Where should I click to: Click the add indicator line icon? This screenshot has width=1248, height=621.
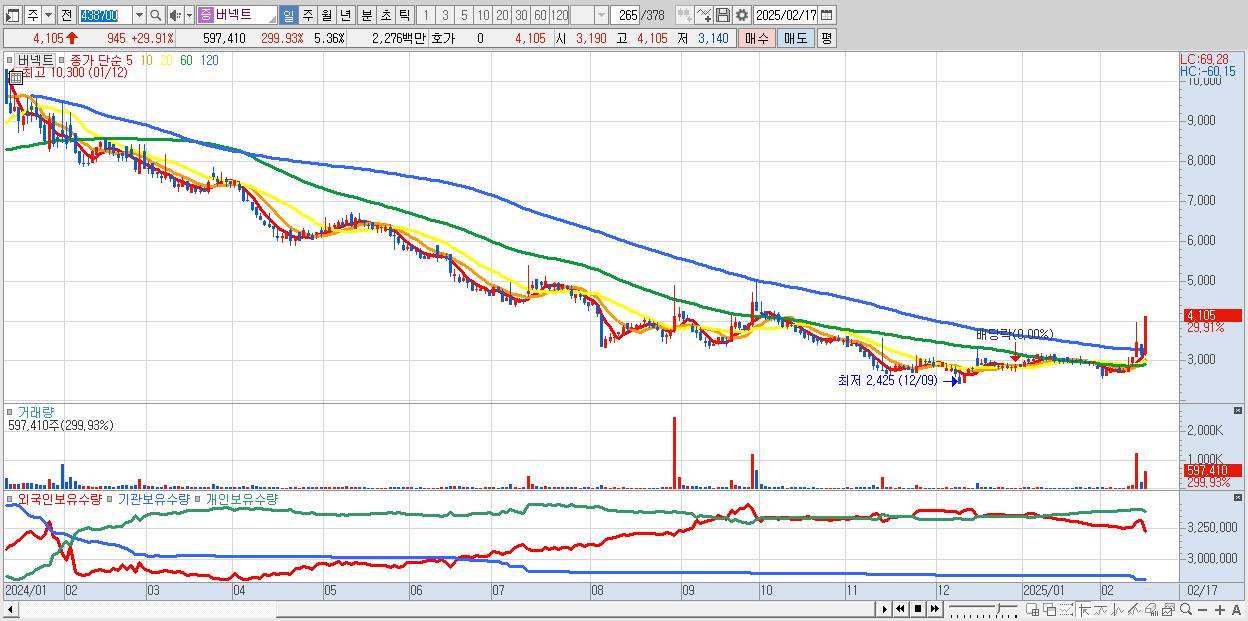(704, 15)
